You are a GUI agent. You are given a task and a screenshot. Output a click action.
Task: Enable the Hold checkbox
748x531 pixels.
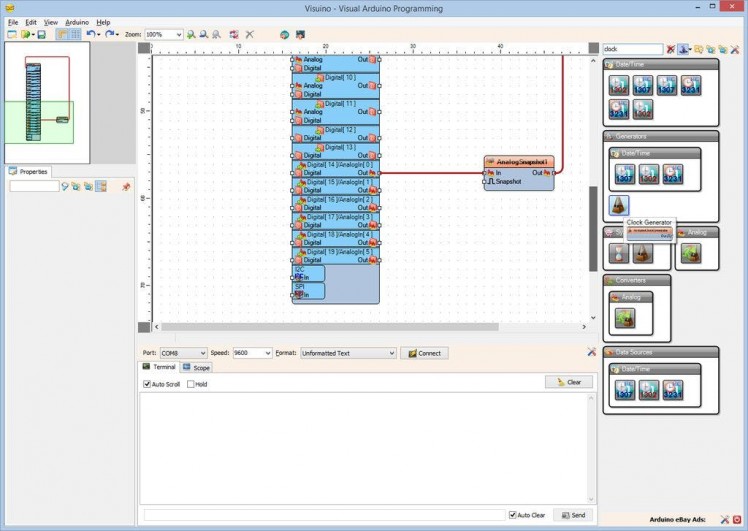point(191,384)
